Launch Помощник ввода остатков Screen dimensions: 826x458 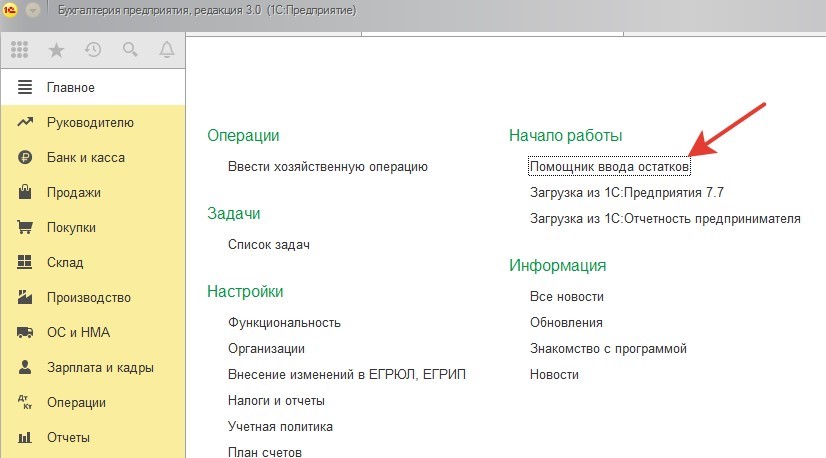609,167
